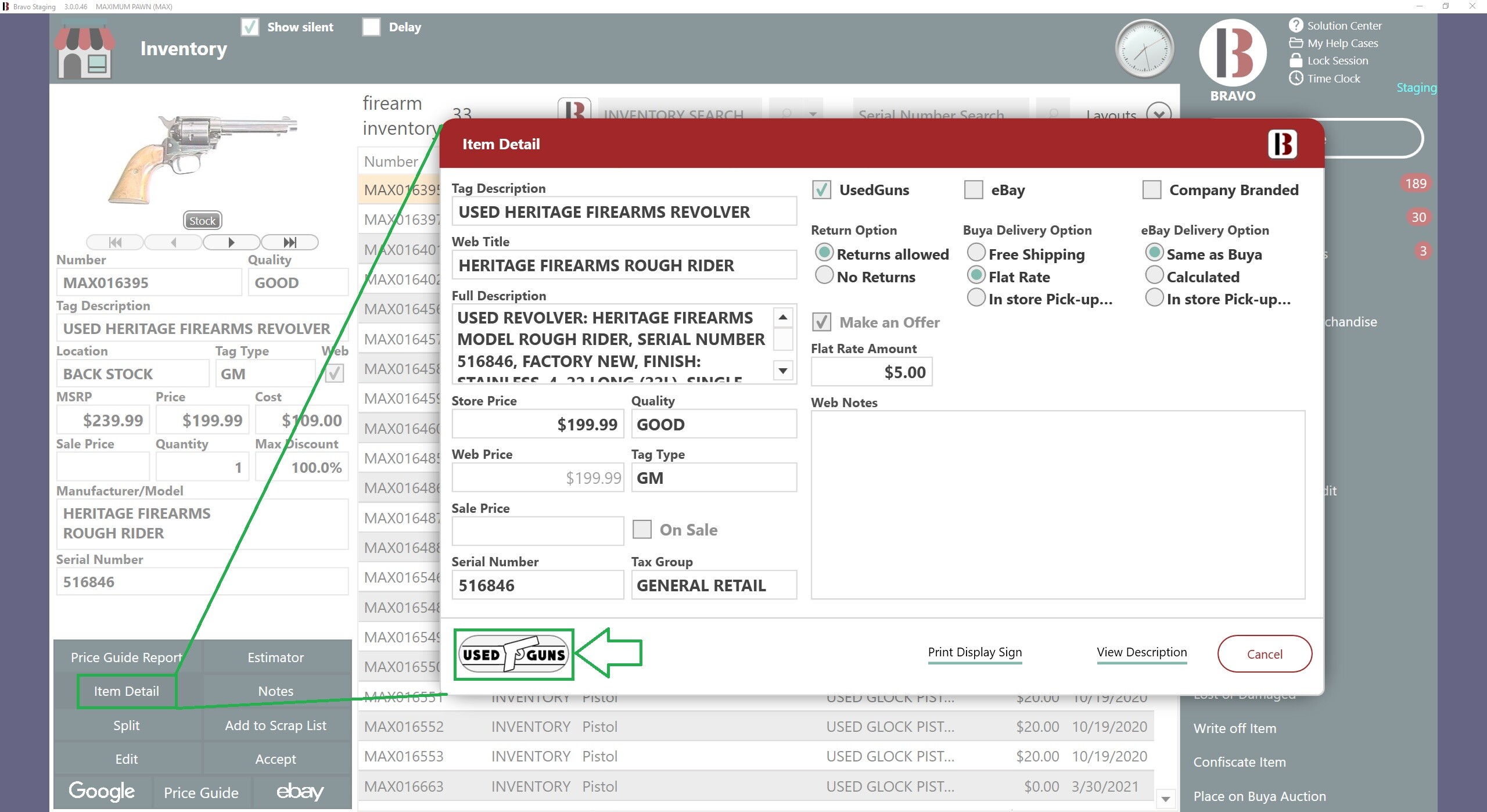The image size is (1487, 812).
Task: Select Calculated eBay delivery option
Action: pyautogui.click(x=1154, y=275)
